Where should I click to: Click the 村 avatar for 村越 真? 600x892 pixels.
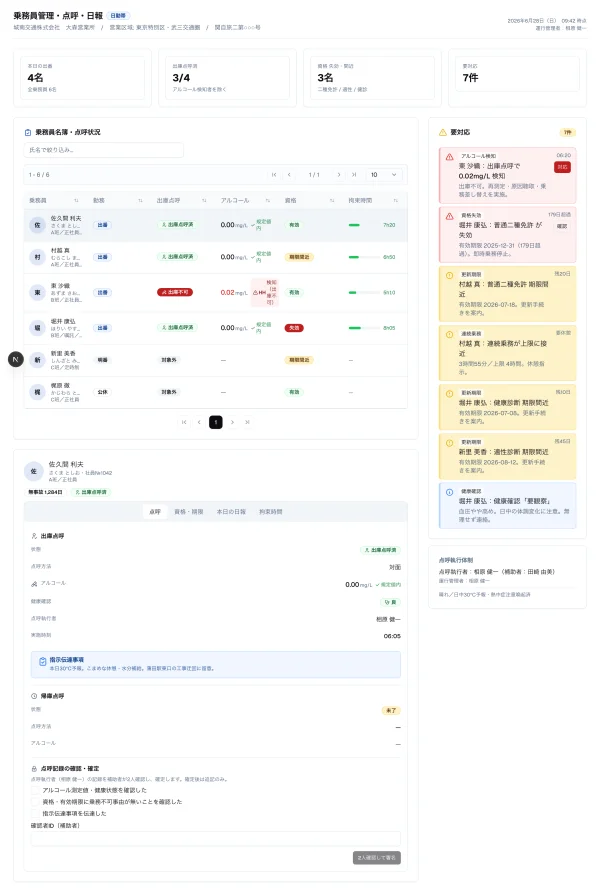point(38,257)
